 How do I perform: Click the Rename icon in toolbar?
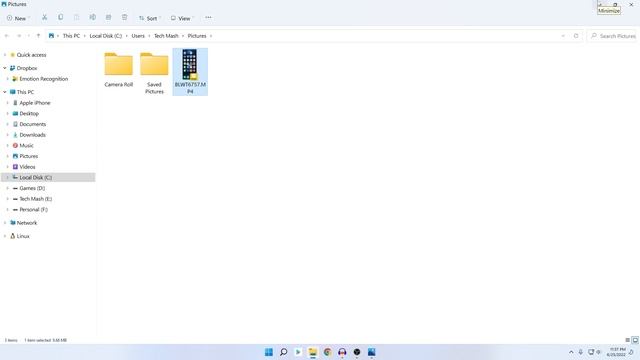(93, 18)
